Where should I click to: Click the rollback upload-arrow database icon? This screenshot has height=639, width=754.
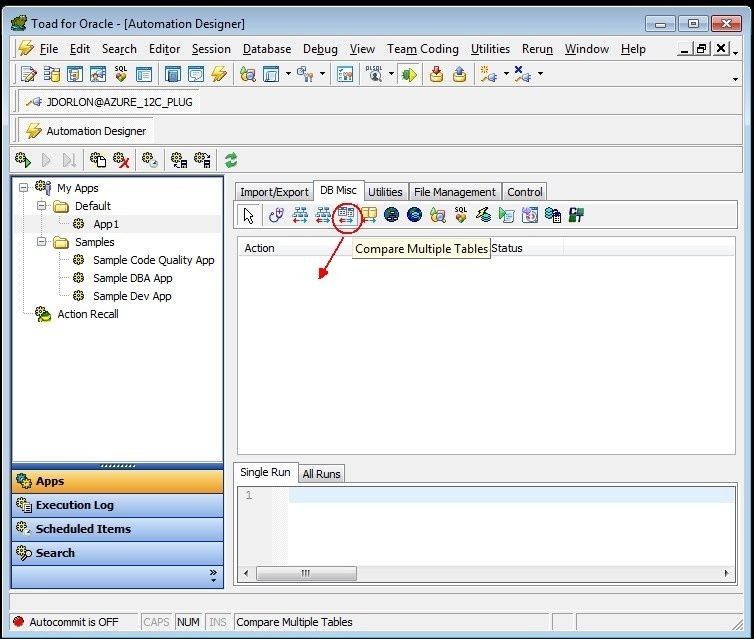pyautogui.click(x=459, y=74)
